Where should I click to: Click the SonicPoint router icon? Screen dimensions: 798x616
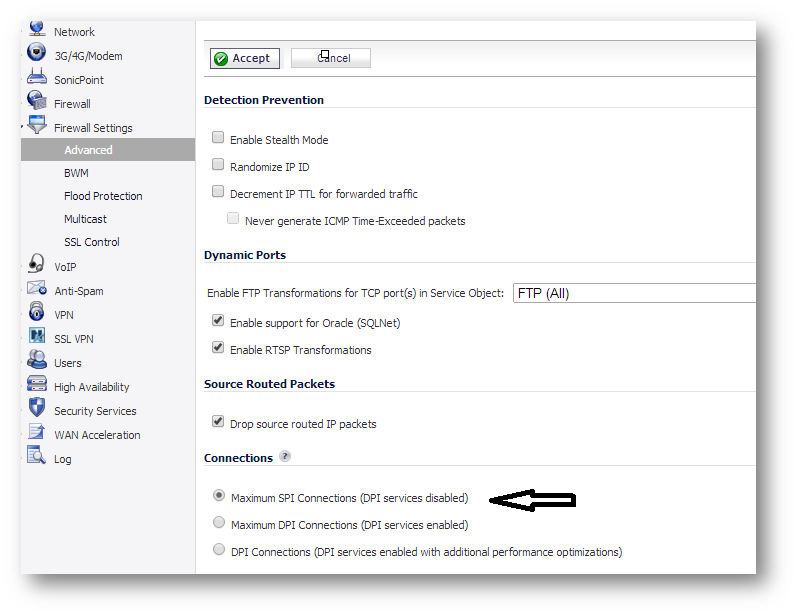click(x=37, y=77)
